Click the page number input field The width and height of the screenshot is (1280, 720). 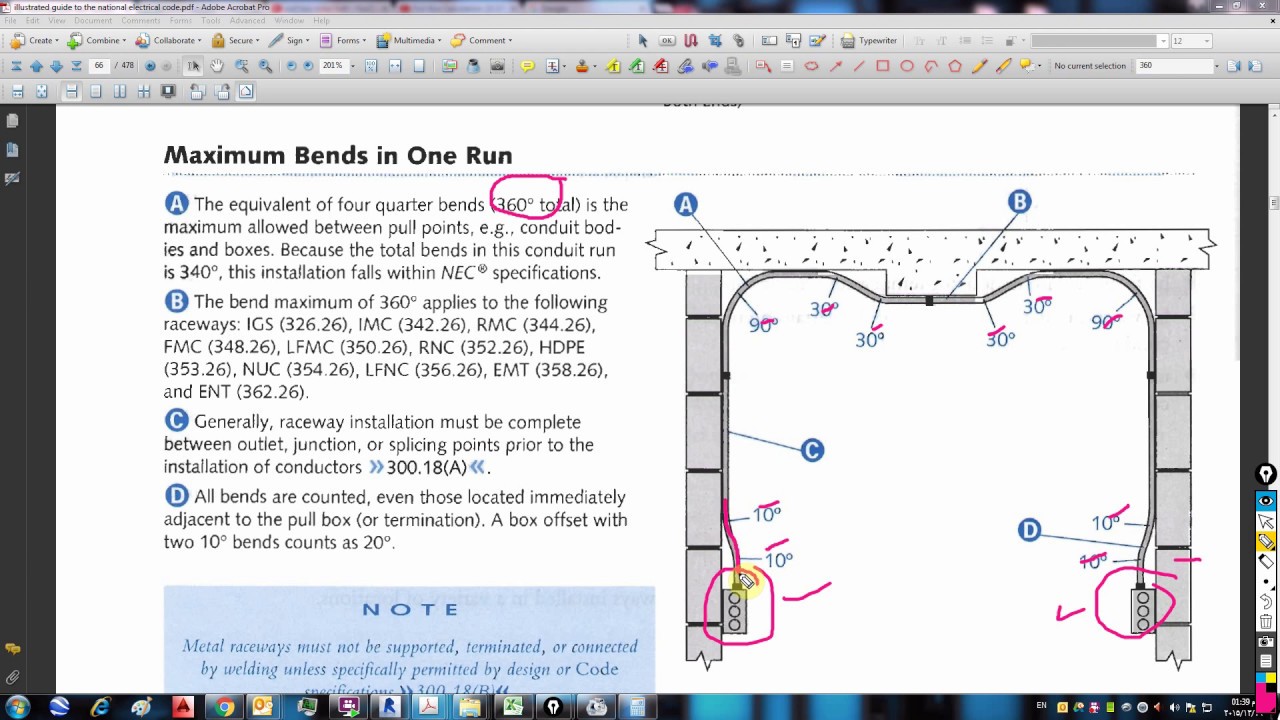(x=99, y=66)
